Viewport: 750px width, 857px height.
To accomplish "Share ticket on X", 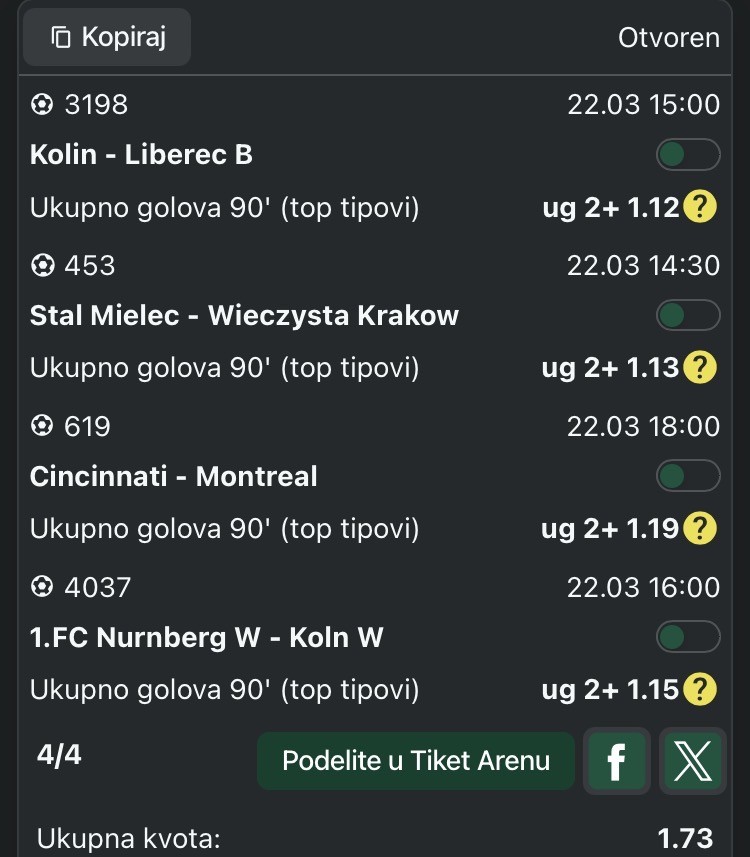I will [692, 762].
